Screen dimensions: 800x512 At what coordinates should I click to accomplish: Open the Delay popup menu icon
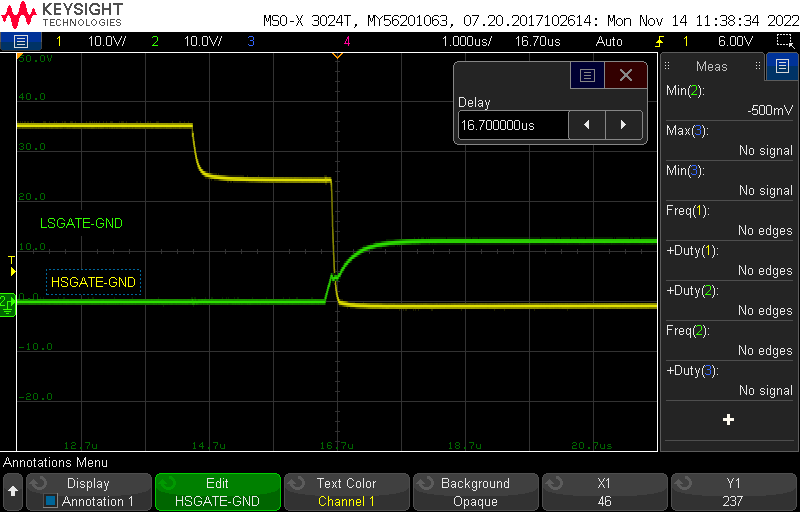(x=587, y=75)
